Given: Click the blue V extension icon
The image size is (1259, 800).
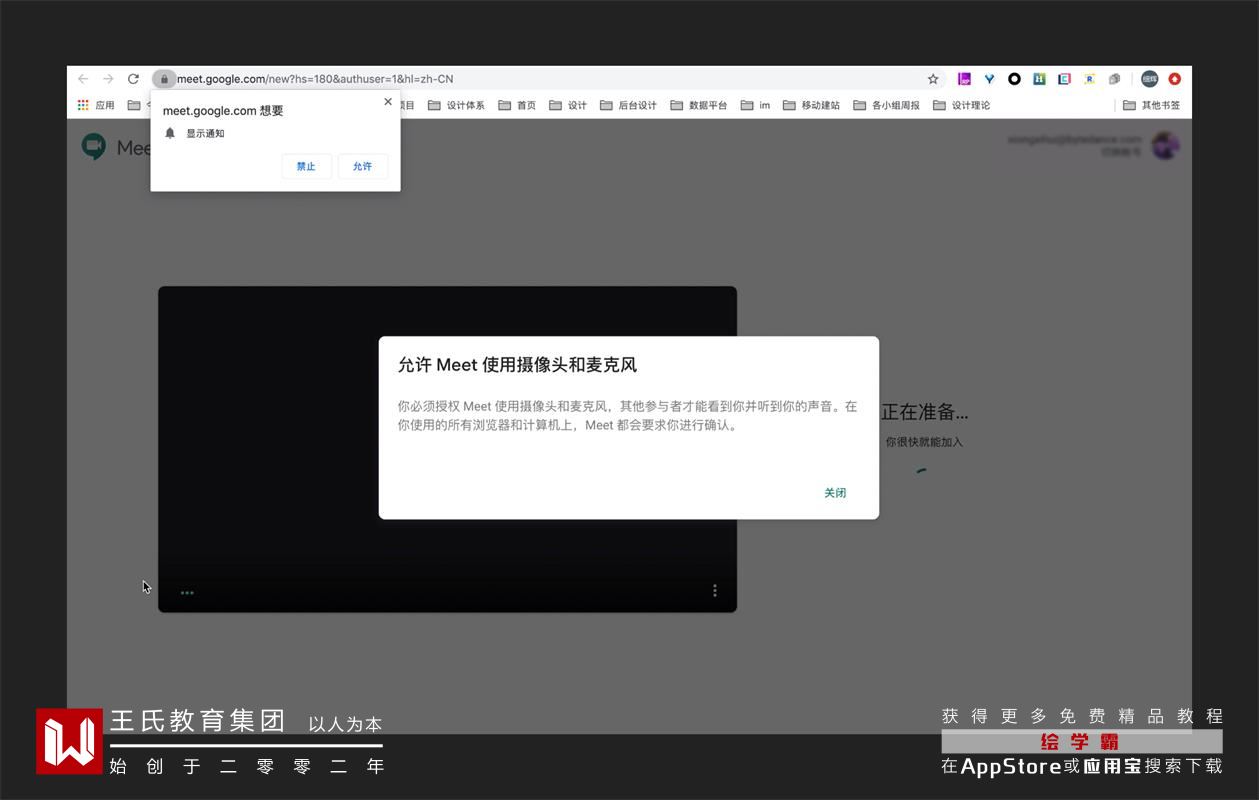Looking at the screenshot, I should [x=989, y=79].
